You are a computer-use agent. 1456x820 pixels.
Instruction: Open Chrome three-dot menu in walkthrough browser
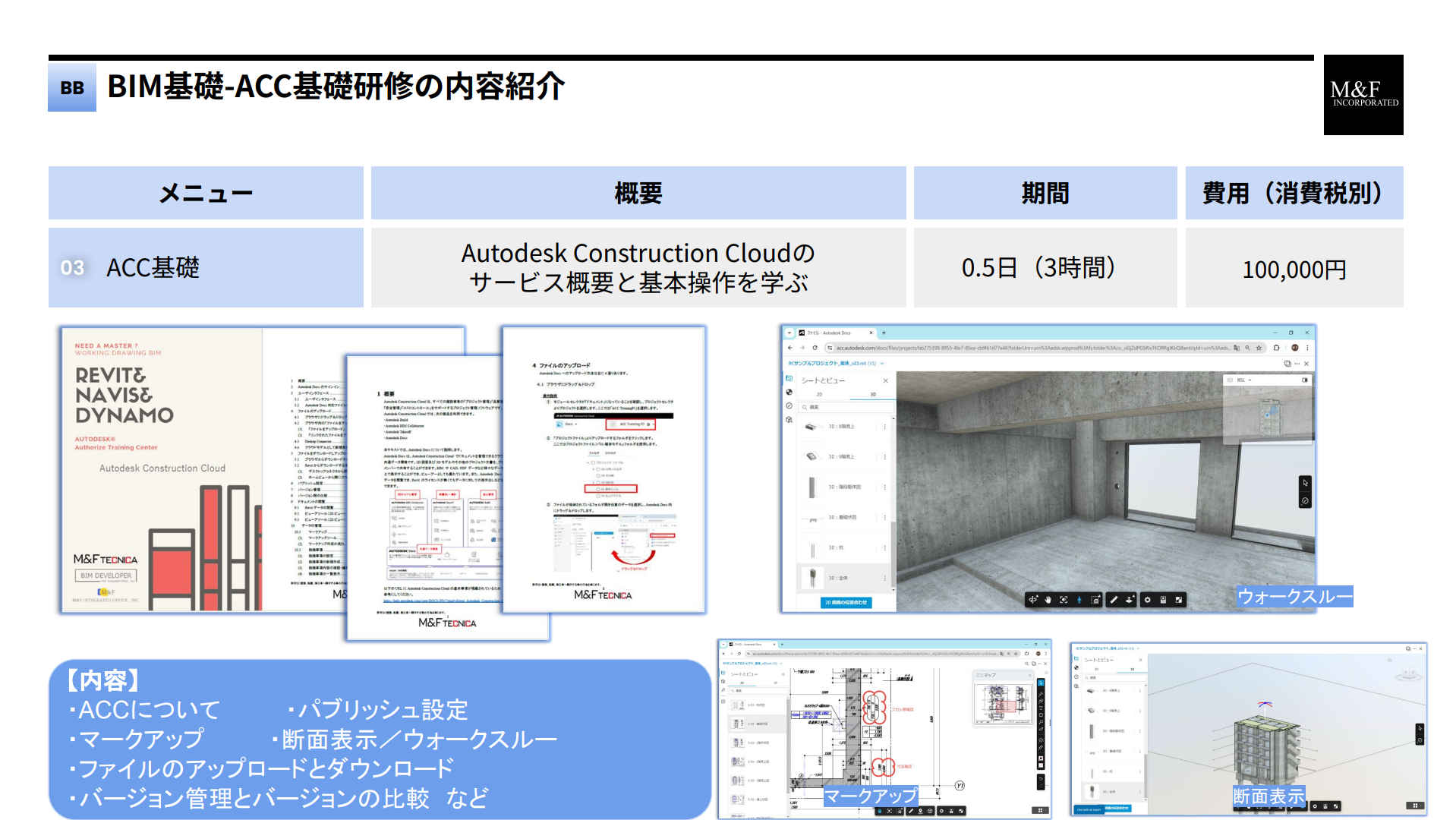[1307, 348]
